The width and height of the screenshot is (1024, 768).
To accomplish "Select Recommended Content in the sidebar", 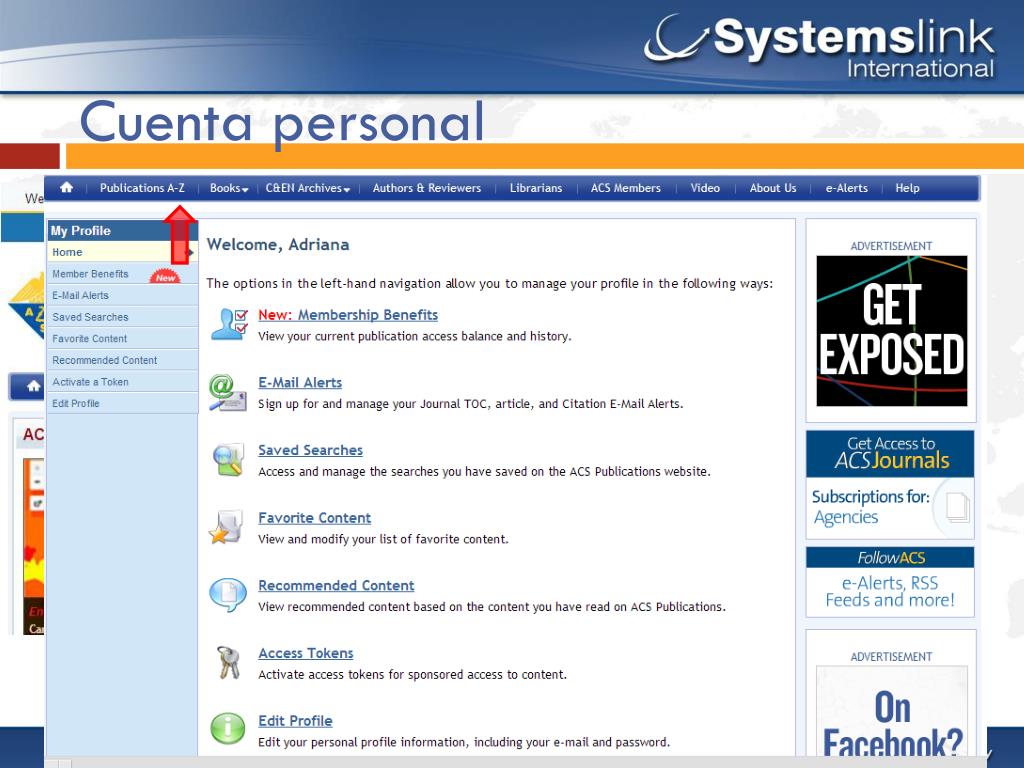I will point(122,360).
